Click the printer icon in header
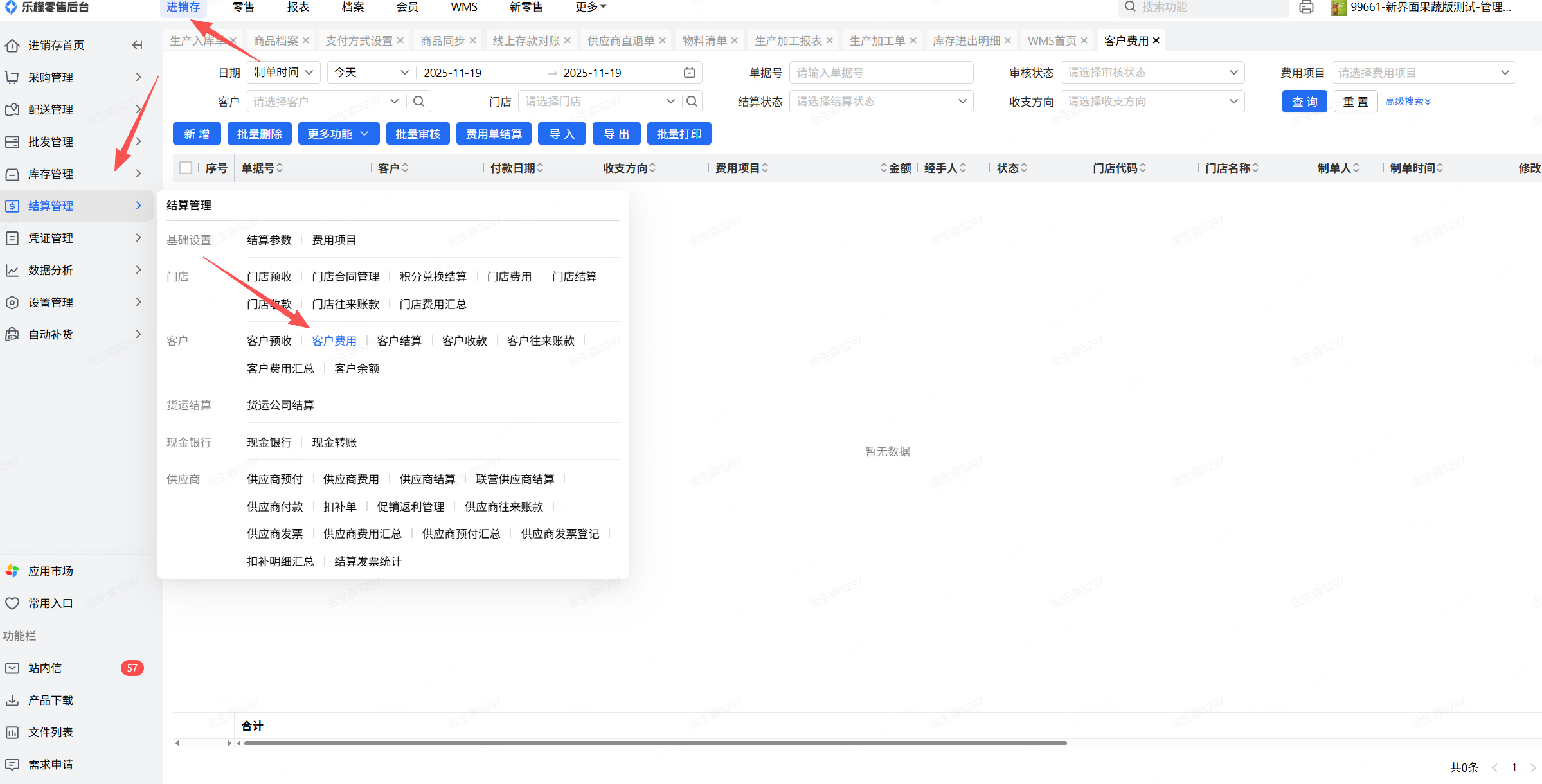Screen dimensions: 1542x784 (1305, 8)
